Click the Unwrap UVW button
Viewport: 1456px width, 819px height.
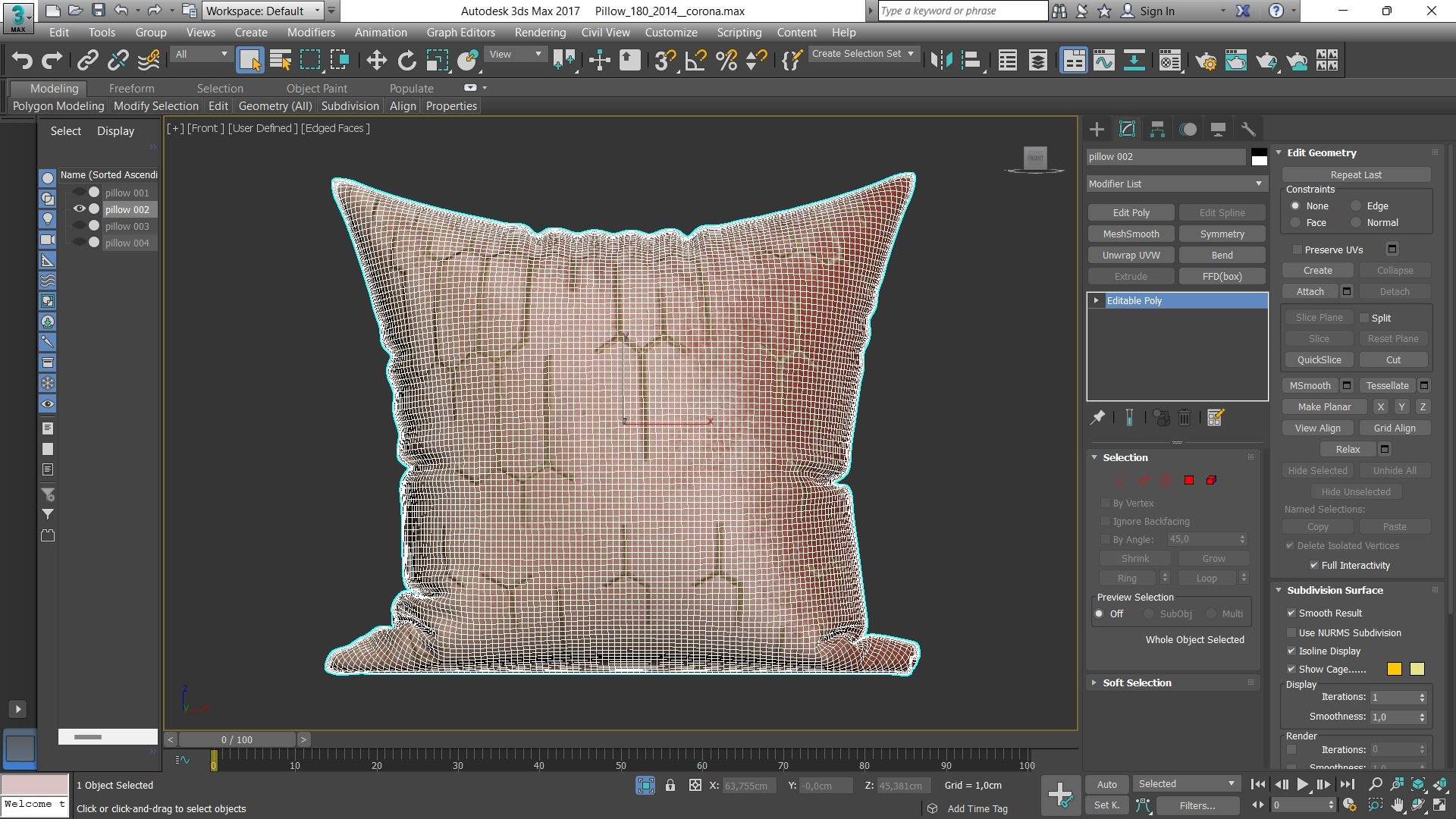click(1131, 255)
